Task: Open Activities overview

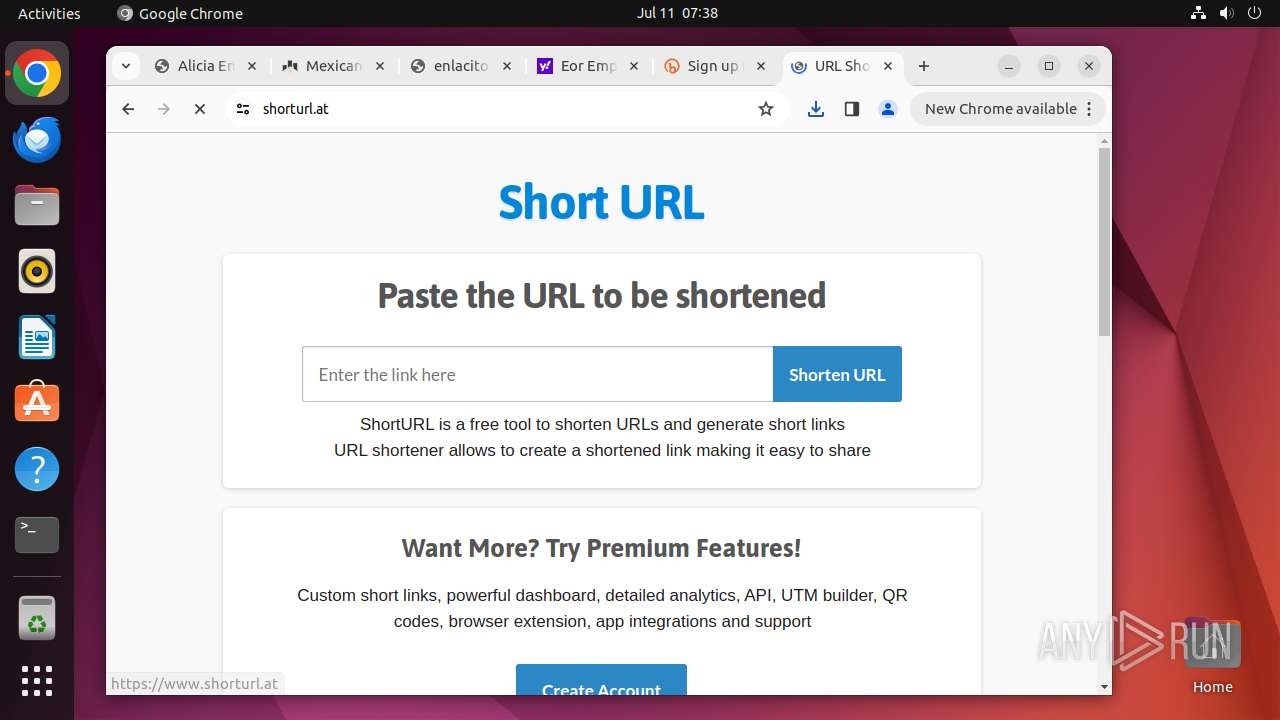Action: pos(49,13)
